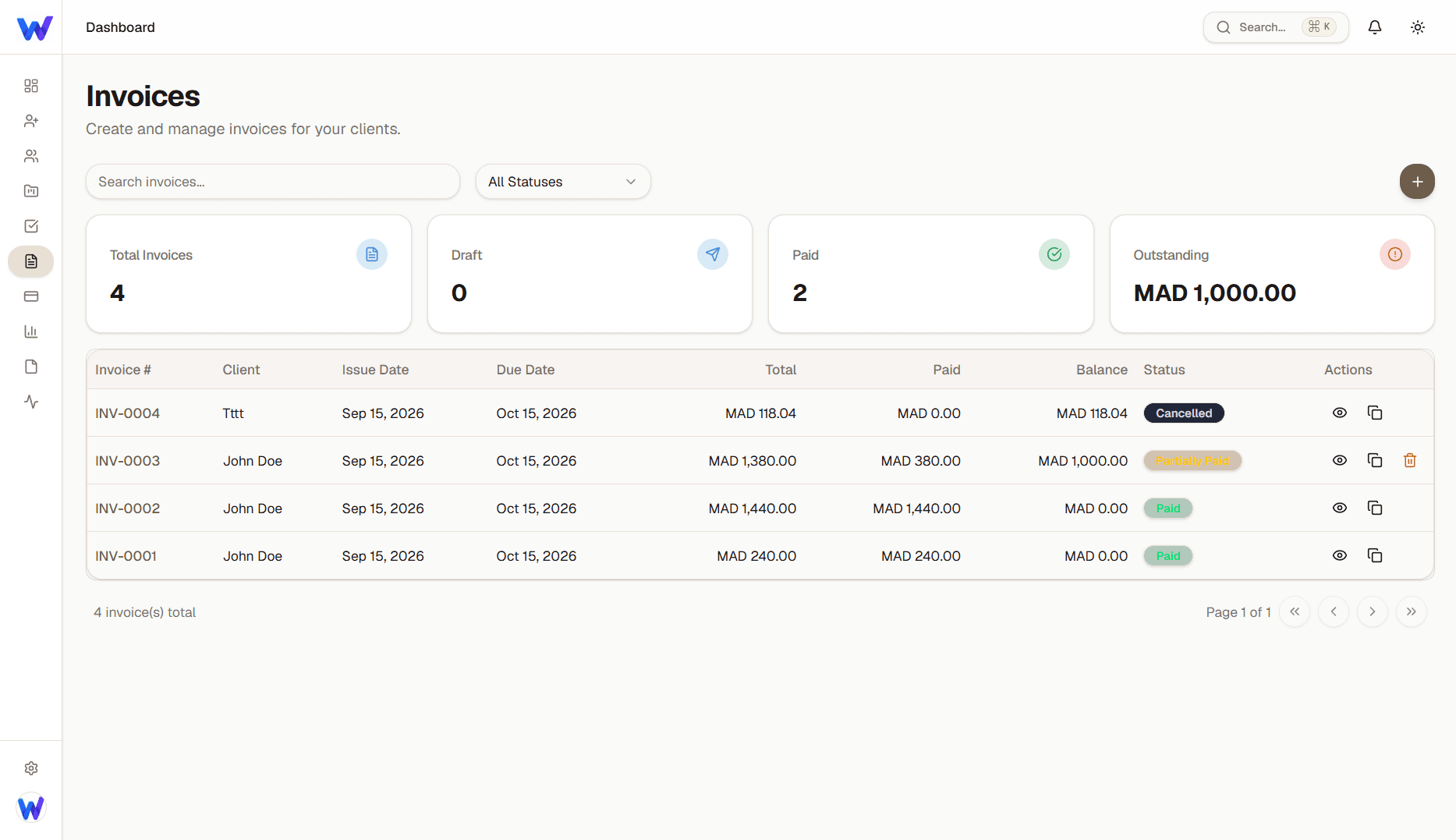Open the blank file icon in sidebar
This screenshot has height=840, width=1456.
(x=31, y=367)
